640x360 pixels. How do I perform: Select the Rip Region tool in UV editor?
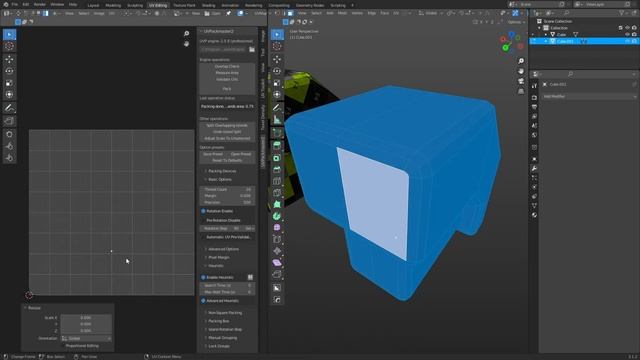9,121
